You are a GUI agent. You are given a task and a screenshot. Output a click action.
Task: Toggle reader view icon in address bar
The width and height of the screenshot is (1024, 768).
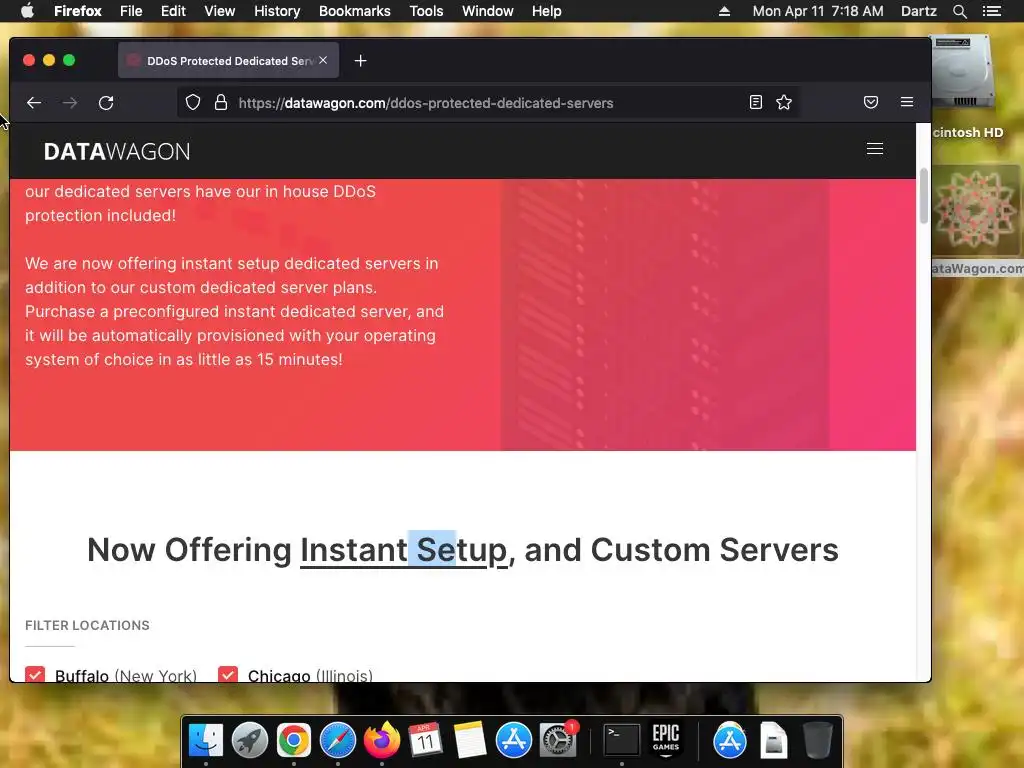756,102
